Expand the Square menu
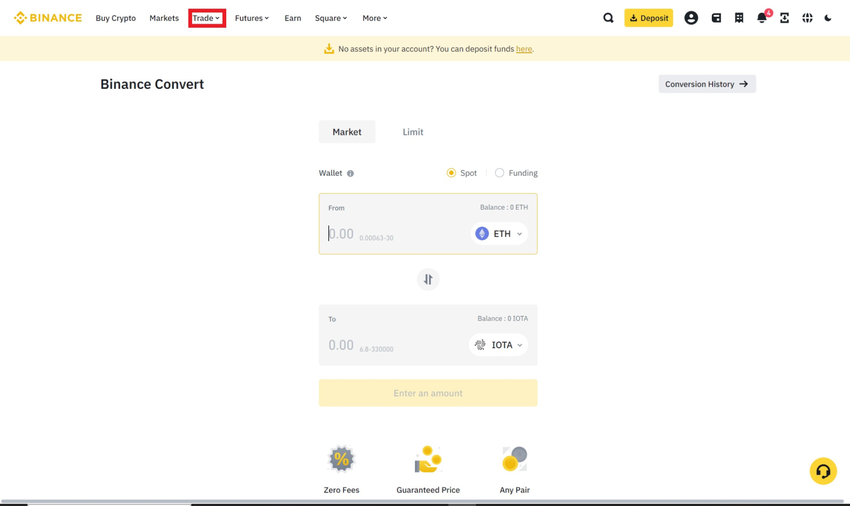Image resolution: width=850 pixels, height=506 pixels. [331, 18]
